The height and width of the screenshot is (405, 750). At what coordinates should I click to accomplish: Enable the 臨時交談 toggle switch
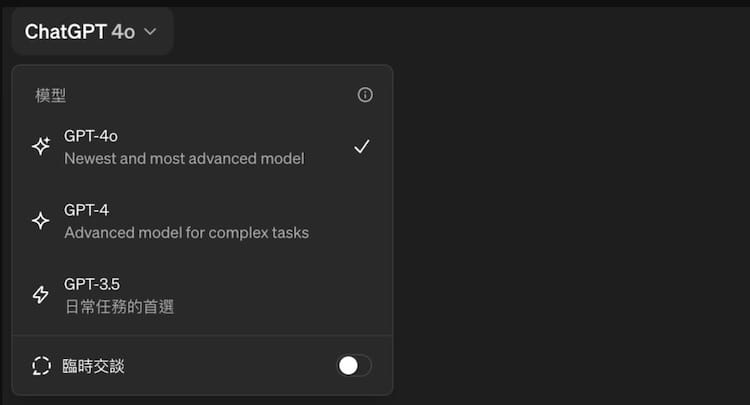tap(354, 366)
